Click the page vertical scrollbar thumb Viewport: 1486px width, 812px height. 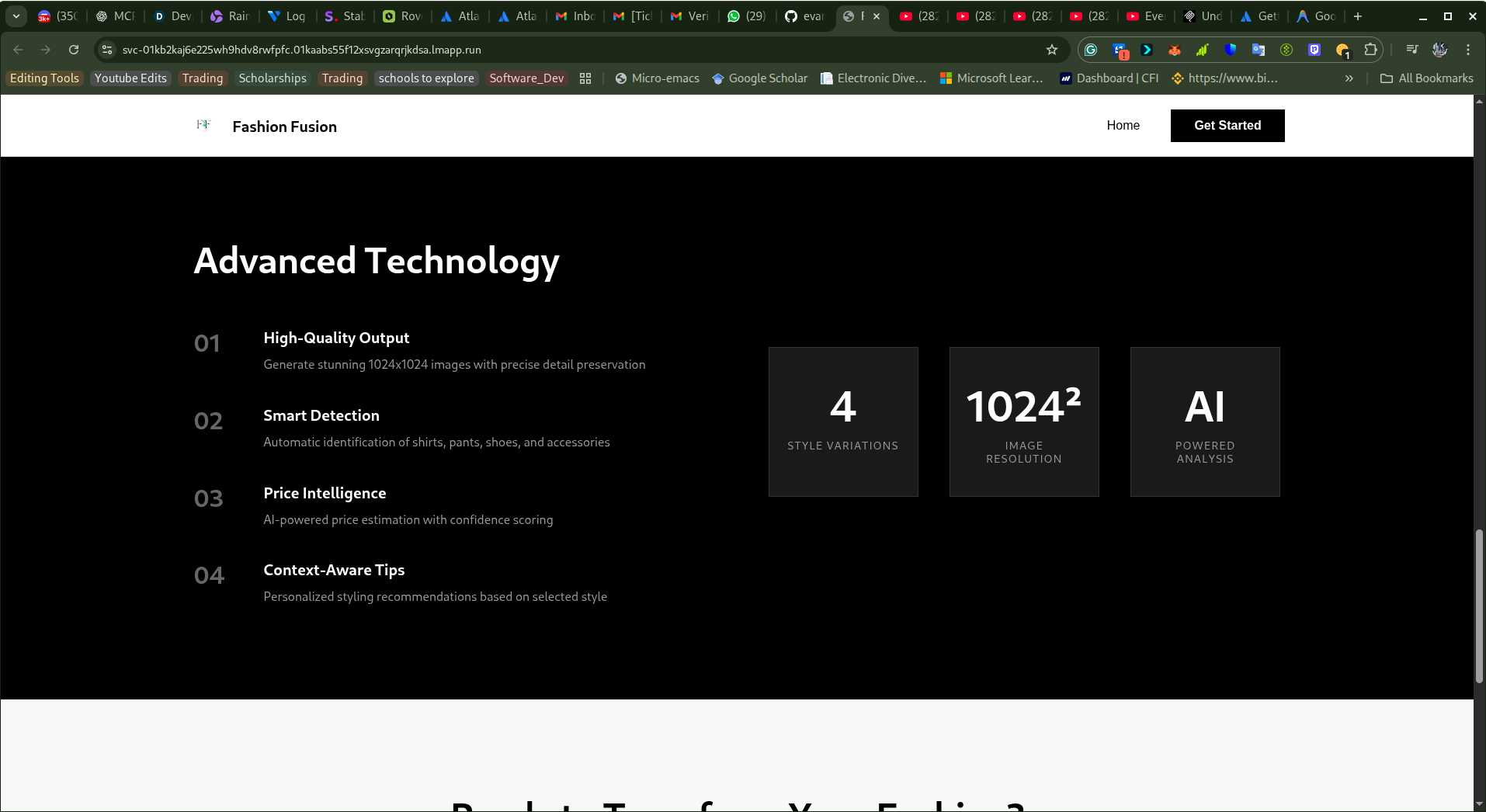point(1480,606)
